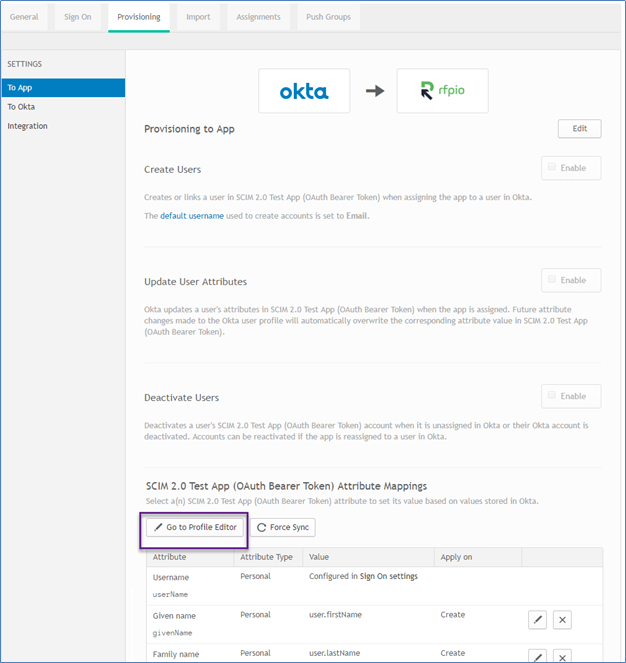Click the Provisioning to App heading
The width and height of the screenshot is (626, 663).
[189, 129]
